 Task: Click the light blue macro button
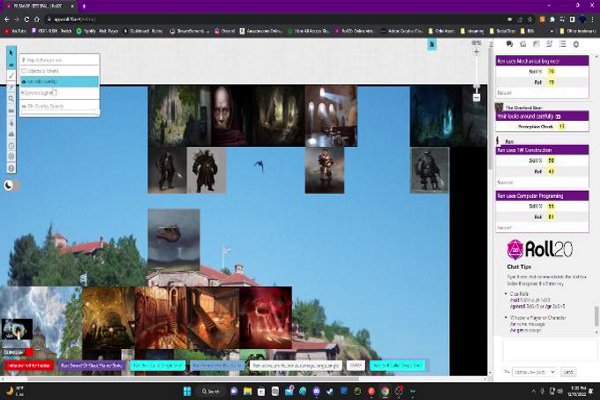[x=217, y=366]
